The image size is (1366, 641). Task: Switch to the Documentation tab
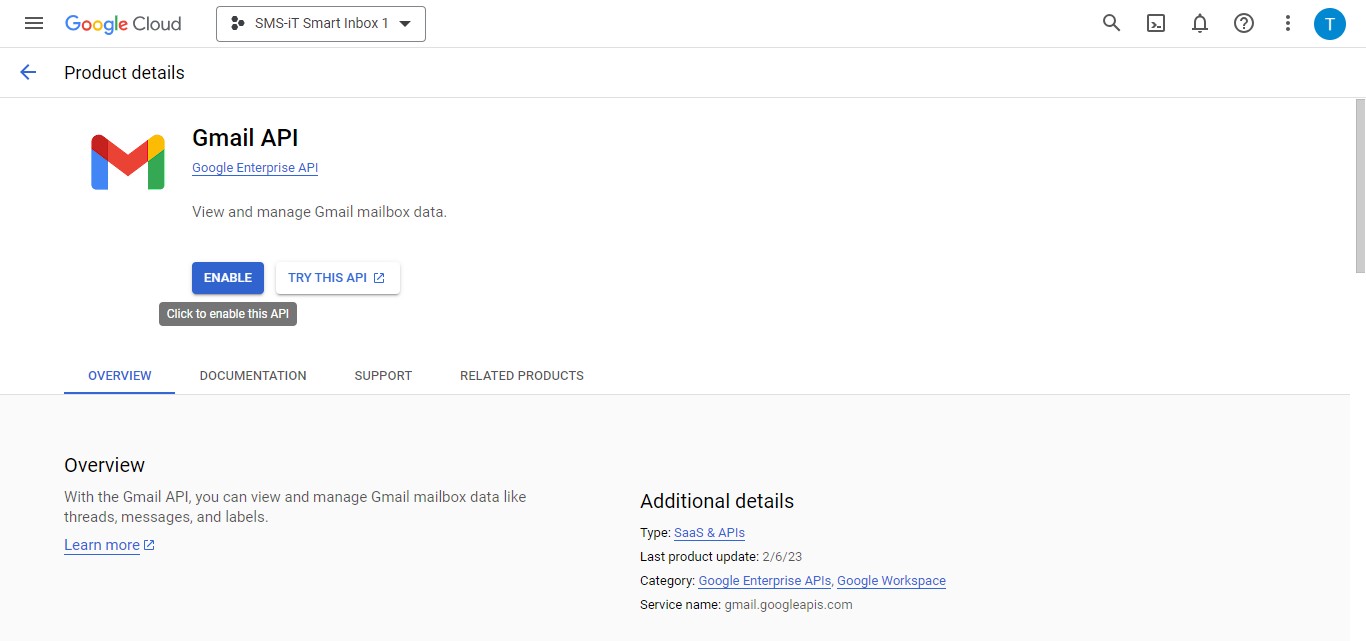click(x=253, y=376)
